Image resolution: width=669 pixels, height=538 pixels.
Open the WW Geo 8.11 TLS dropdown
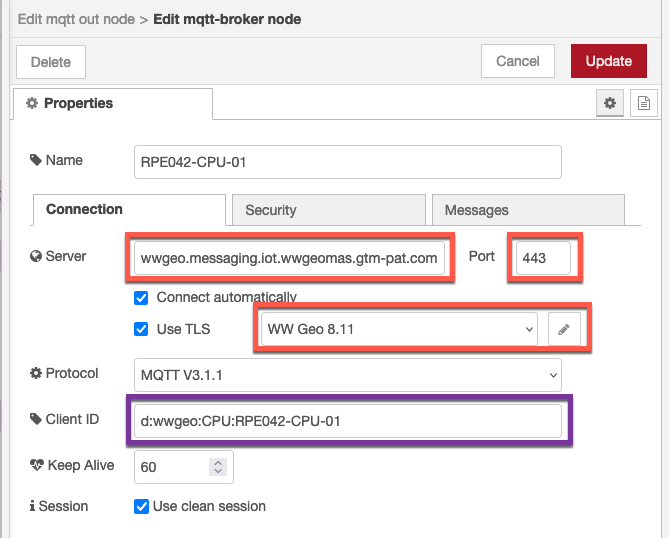point(399,329)
